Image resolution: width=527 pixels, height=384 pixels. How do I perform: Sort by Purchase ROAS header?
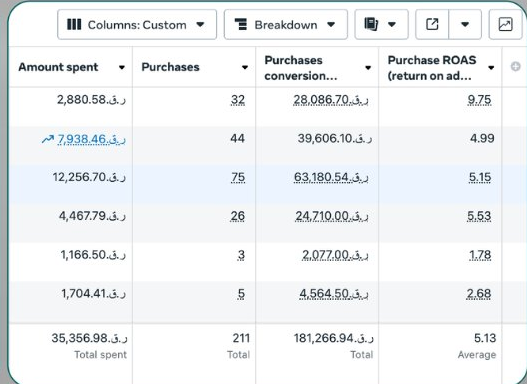pos(432,68)
